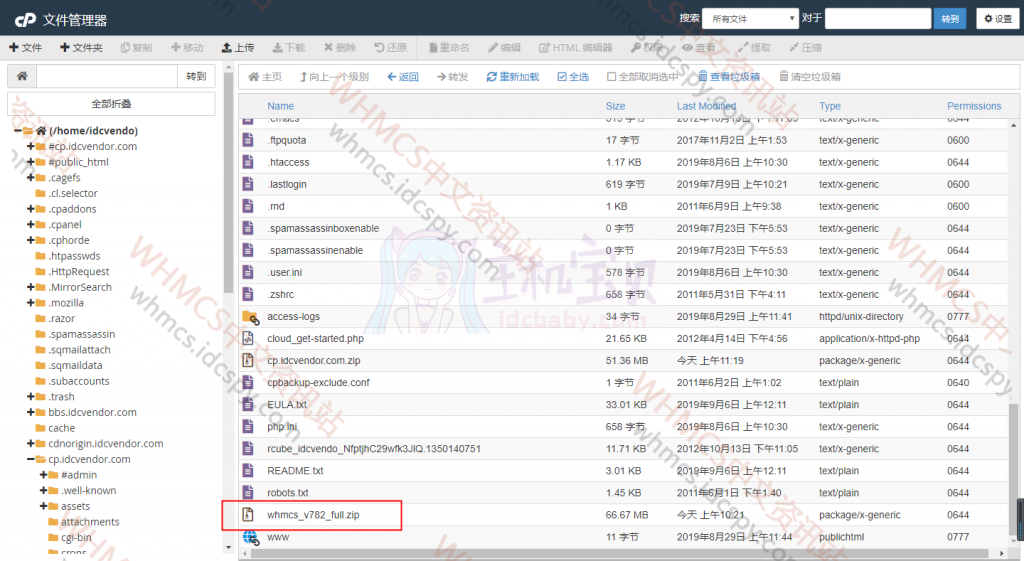Screen dimensions: 1024x561
Task: Expand the bbs.idcvendor.com tree node
Action: tap(31, 412)
